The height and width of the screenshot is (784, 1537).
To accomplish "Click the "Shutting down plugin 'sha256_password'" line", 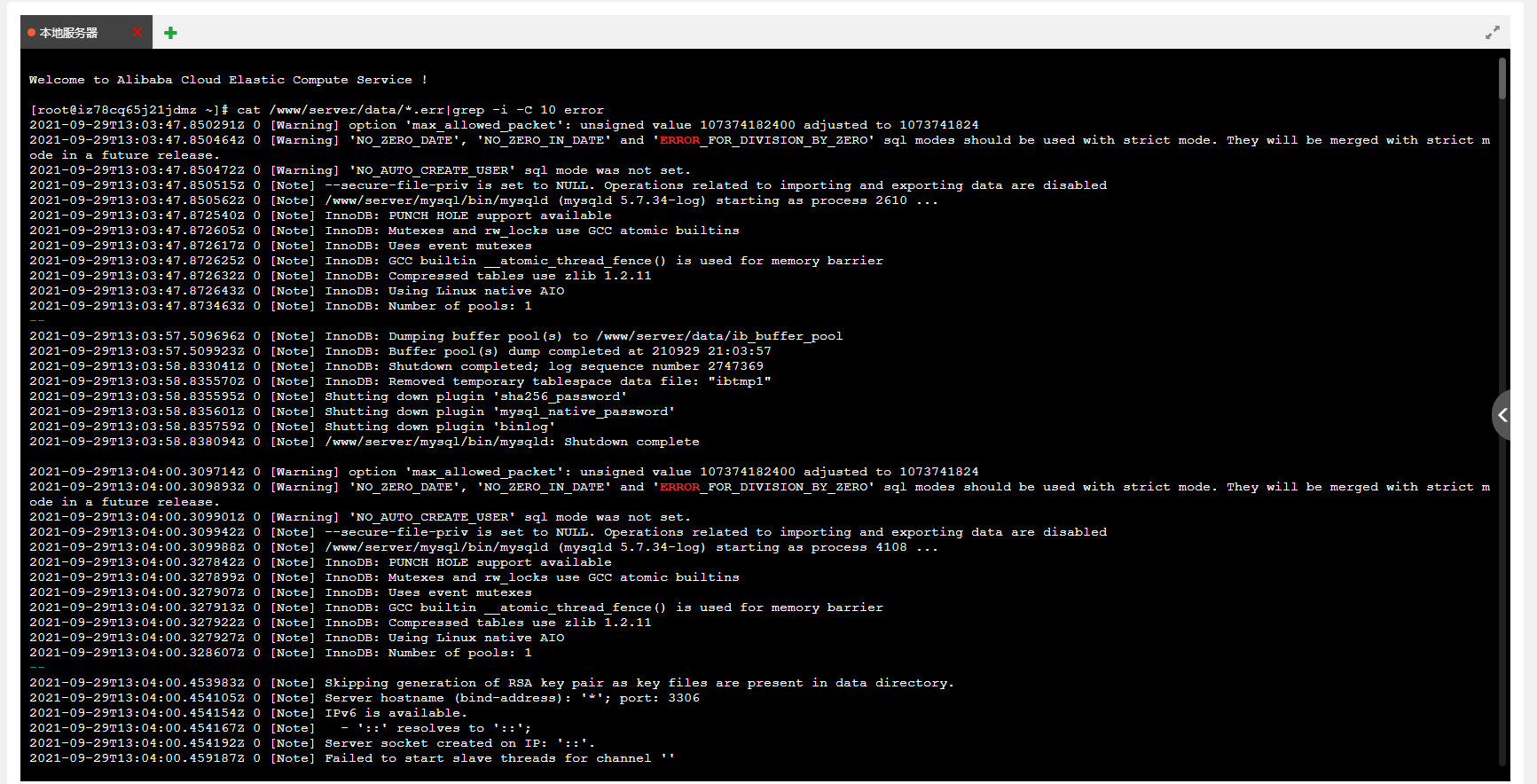I will click(x=328, y=396).
